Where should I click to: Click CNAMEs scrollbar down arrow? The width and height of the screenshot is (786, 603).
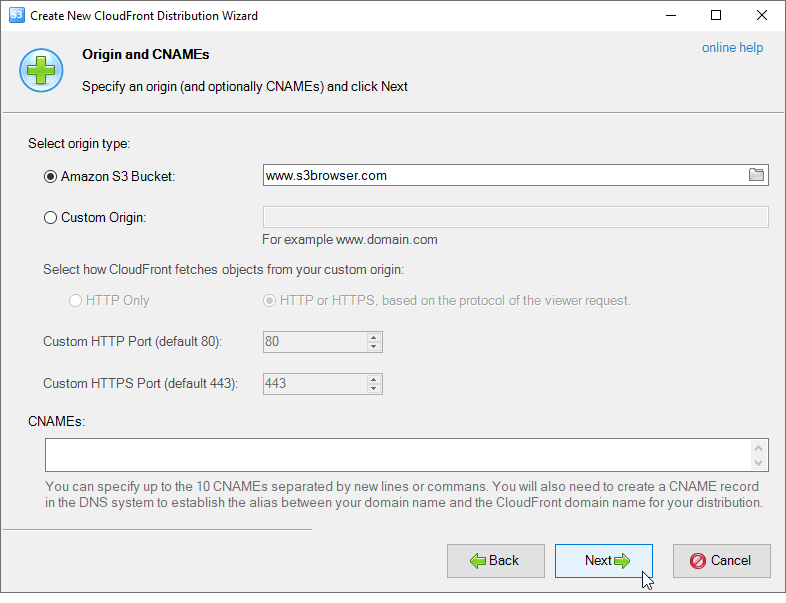click(x=758, y=463)
